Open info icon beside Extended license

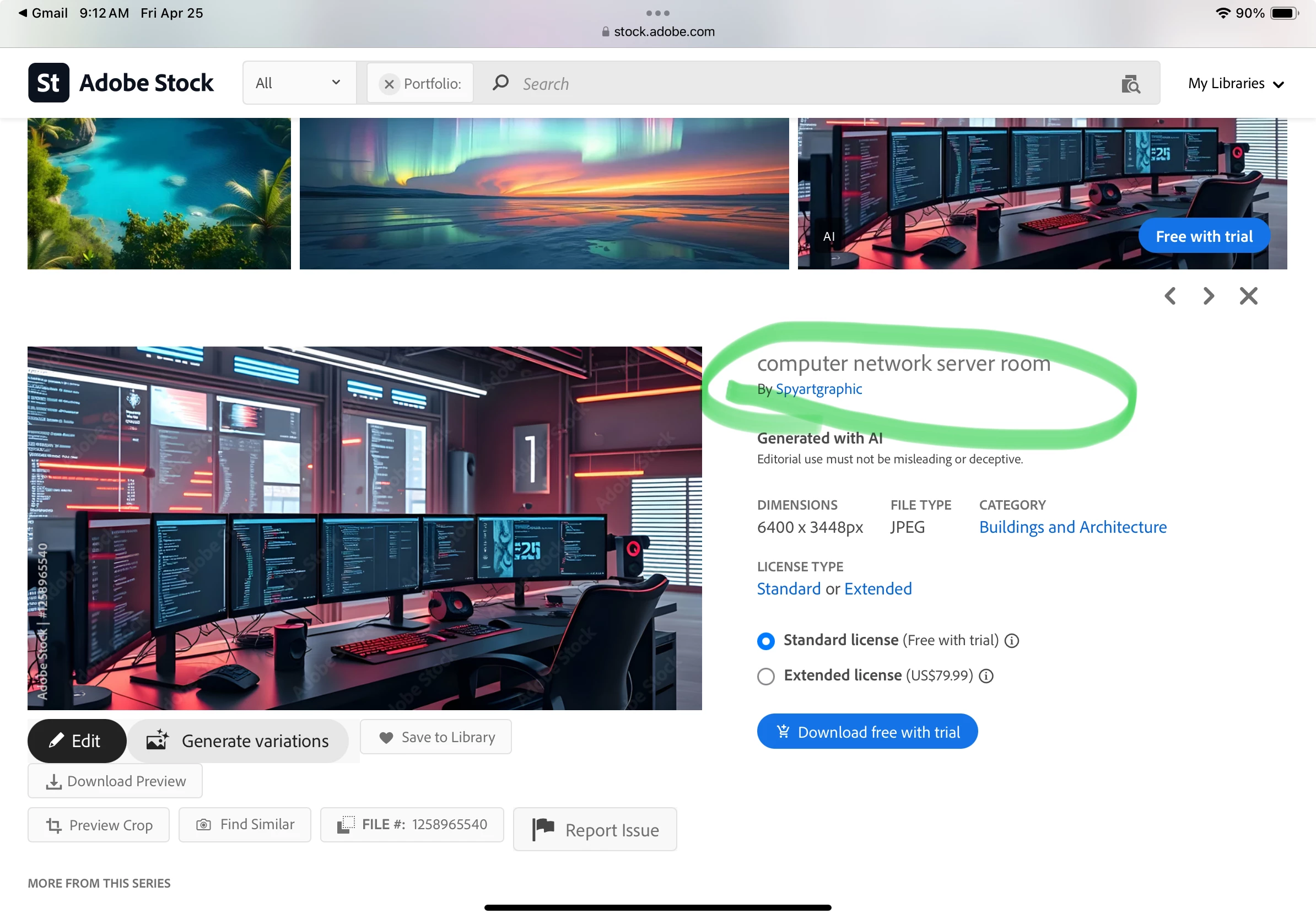986,676
